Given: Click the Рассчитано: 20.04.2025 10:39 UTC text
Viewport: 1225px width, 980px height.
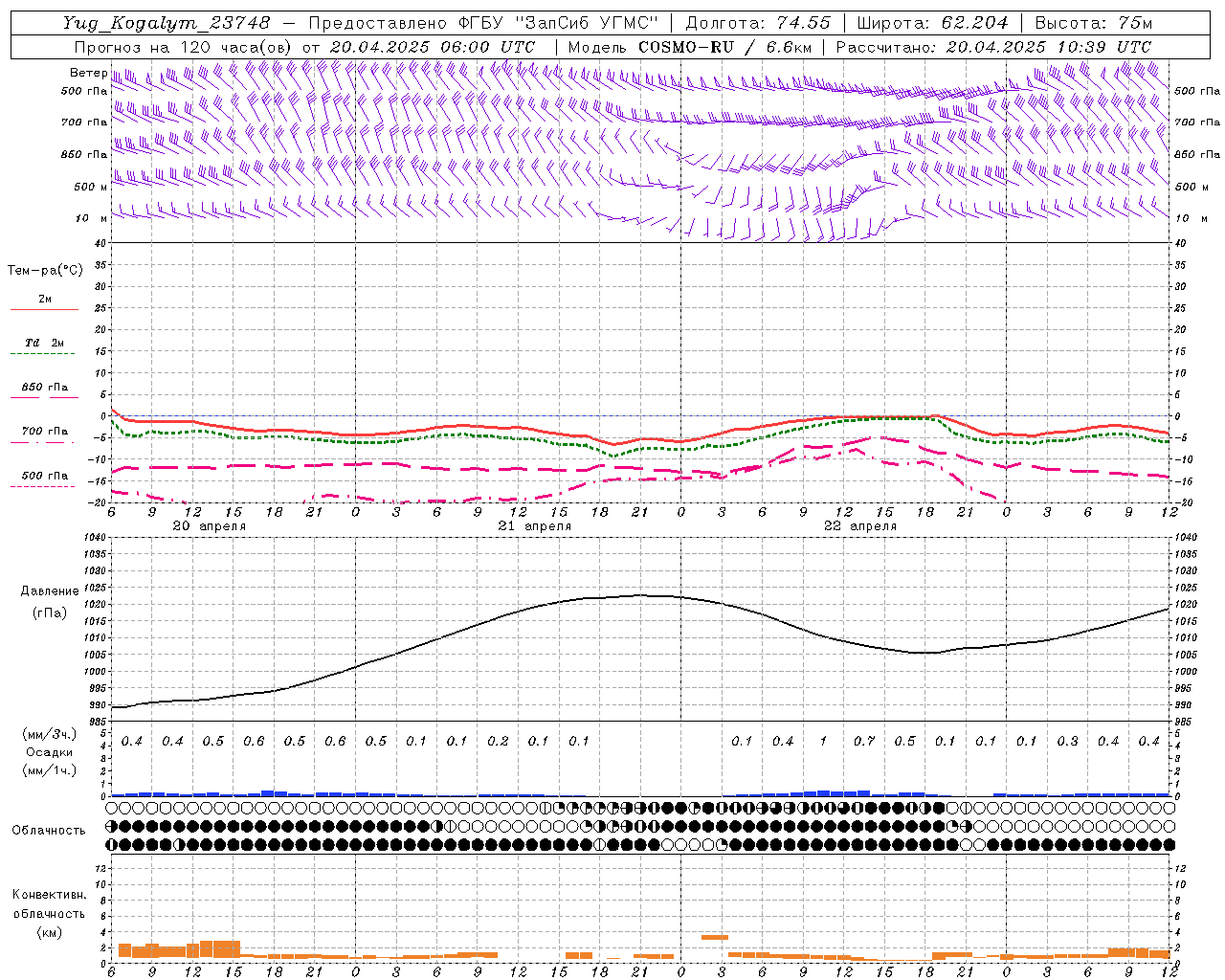Looking at the screenshot, I should (x=993, y=47).
